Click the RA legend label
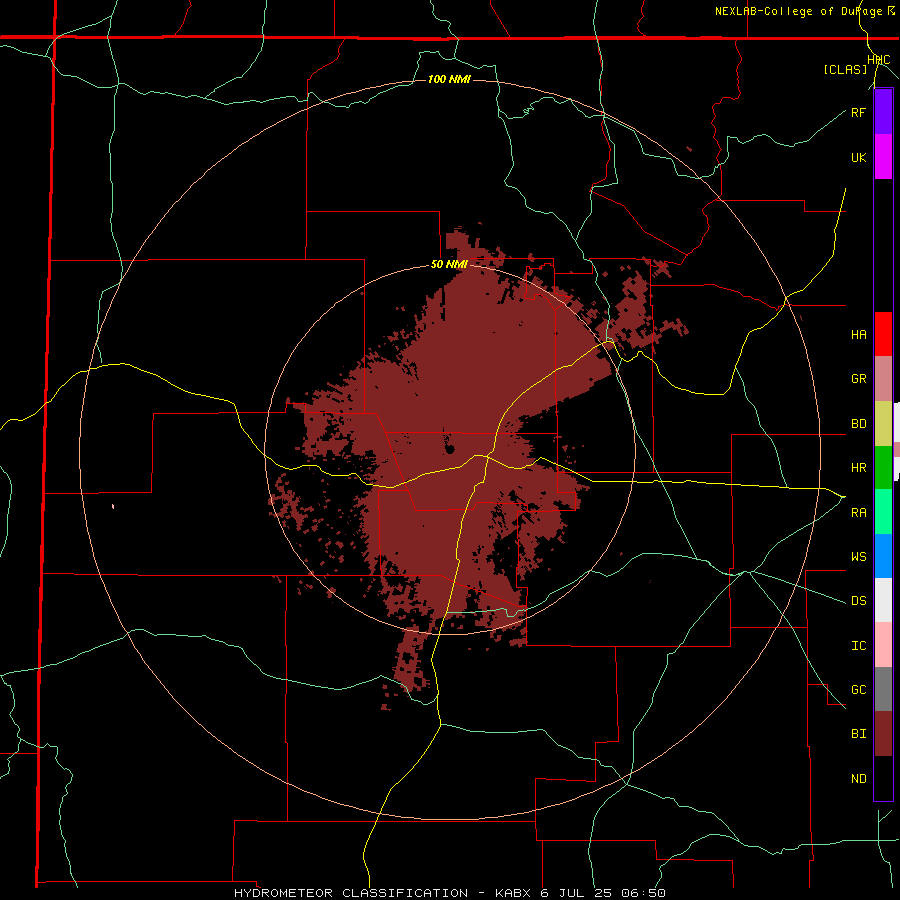 (x=858, y=513)
